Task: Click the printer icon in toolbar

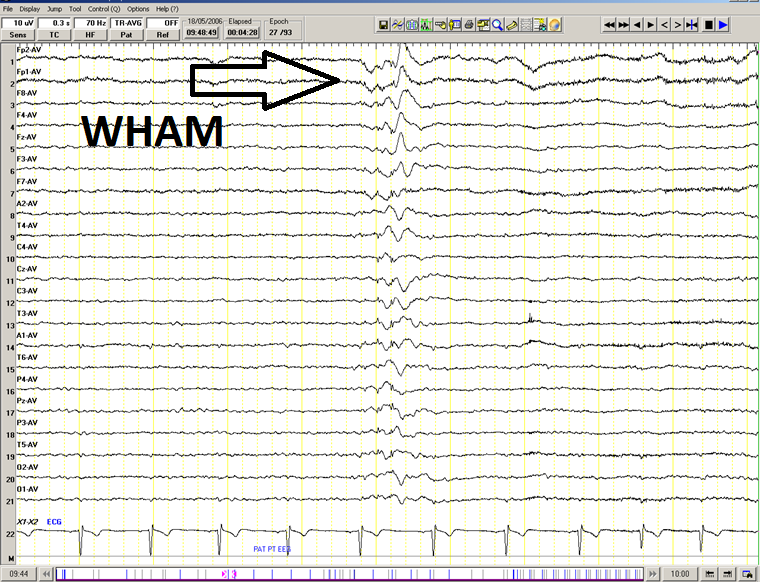Action: (468, 25)
